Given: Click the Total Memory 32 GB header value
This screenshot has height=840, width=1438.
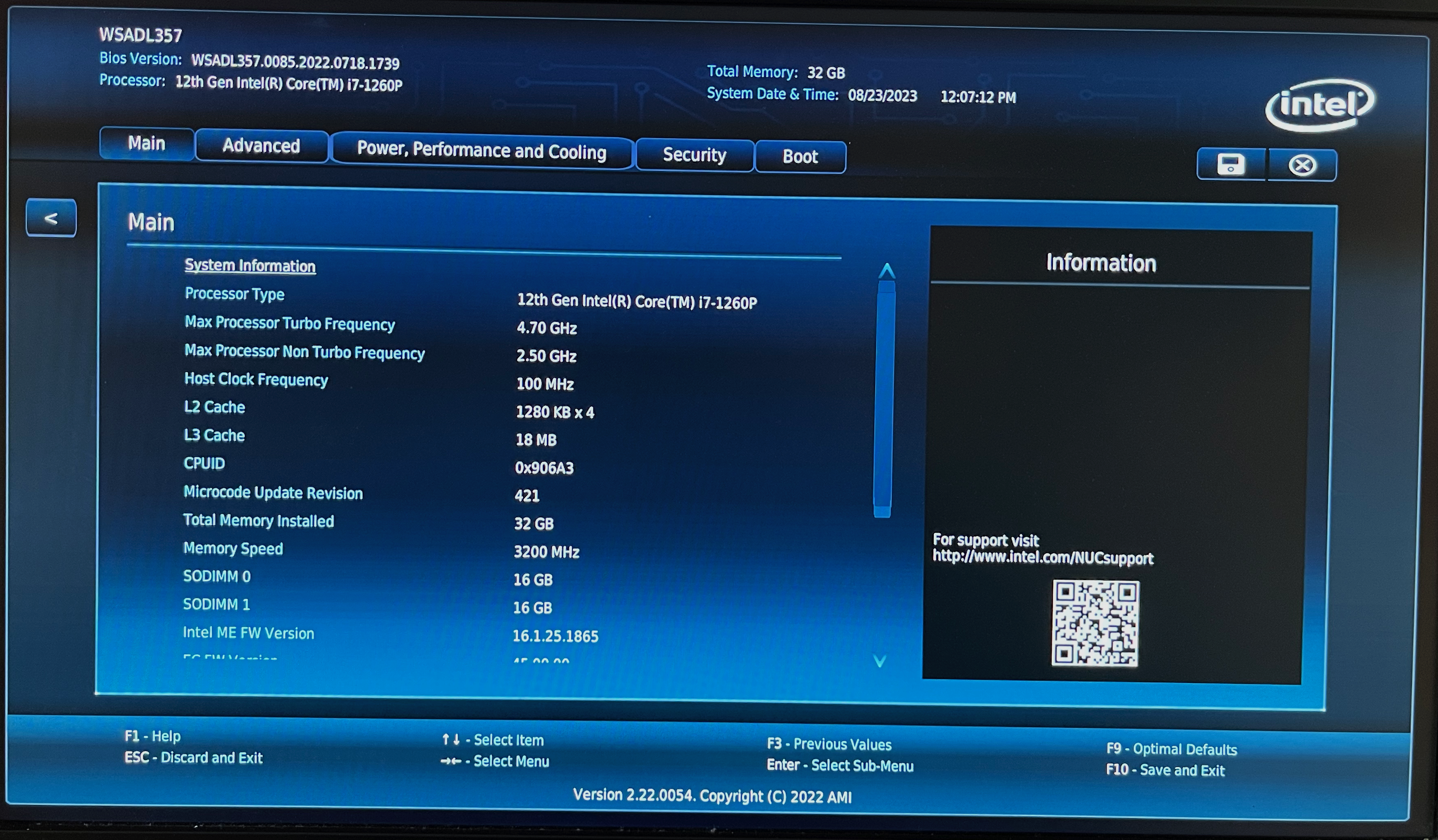Looking at the screenshot, I should (826, 73).
